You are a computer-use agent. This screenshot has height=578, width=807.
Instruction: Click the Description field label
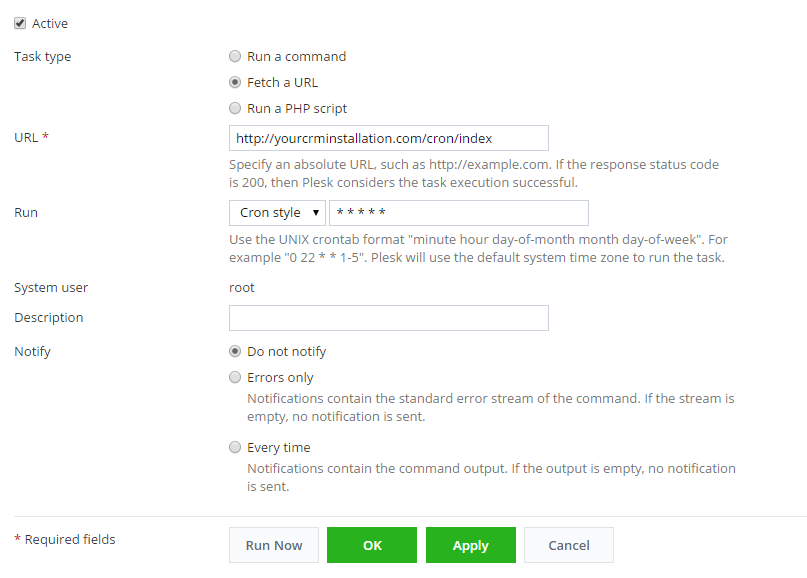pyautogui.click(x=48, y=318)
